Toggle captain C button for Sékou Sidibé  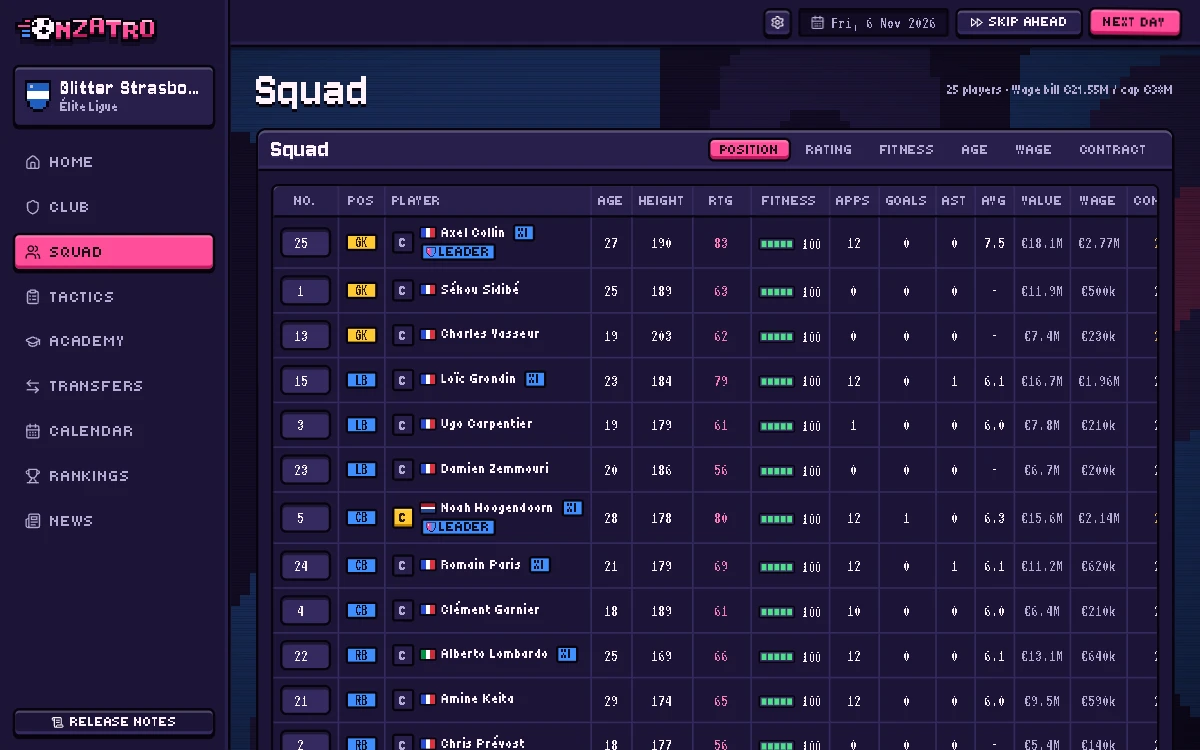(402, 291)
